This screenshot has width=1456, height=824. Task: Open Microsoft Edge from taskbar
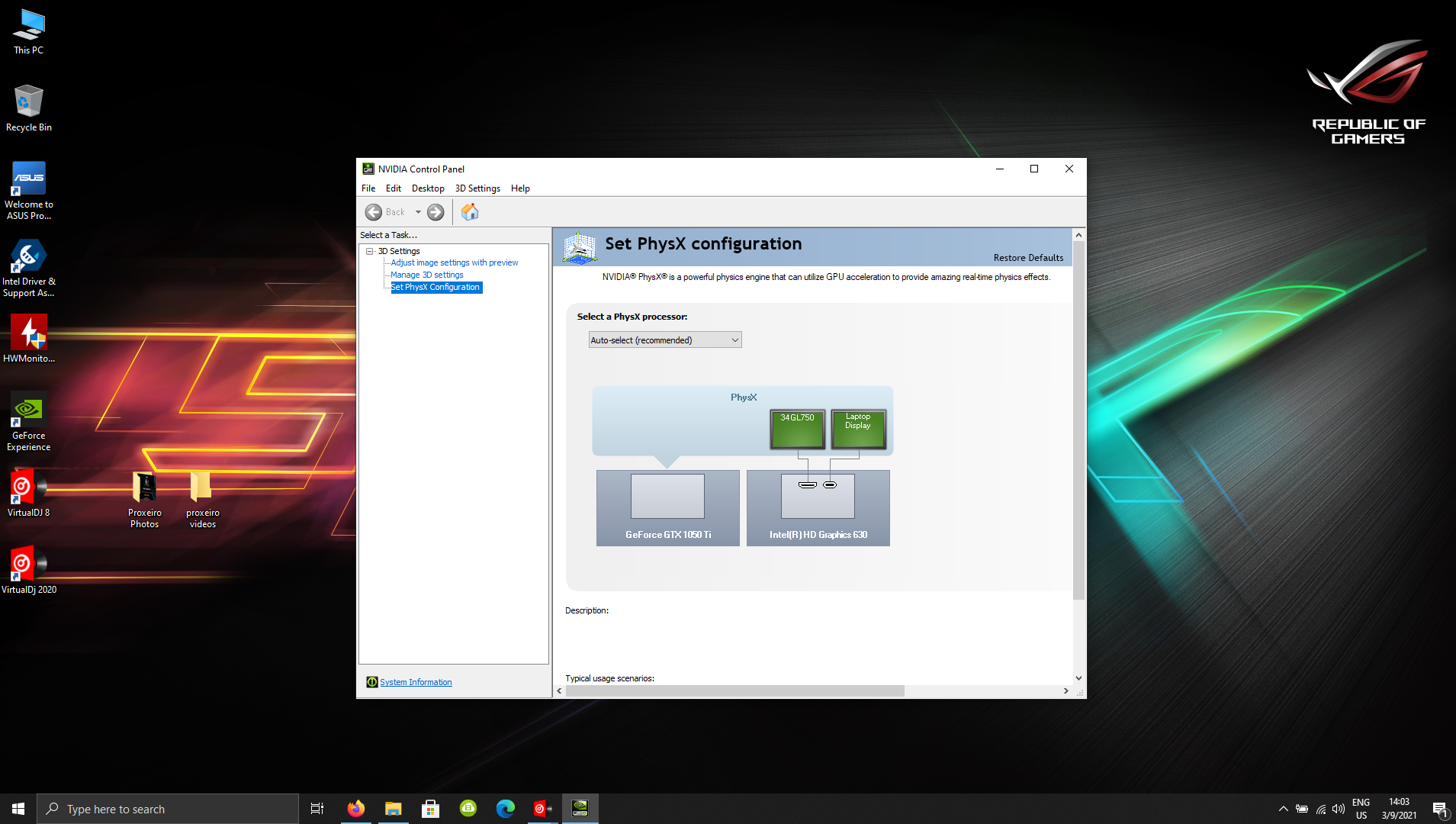click(505, 809)
